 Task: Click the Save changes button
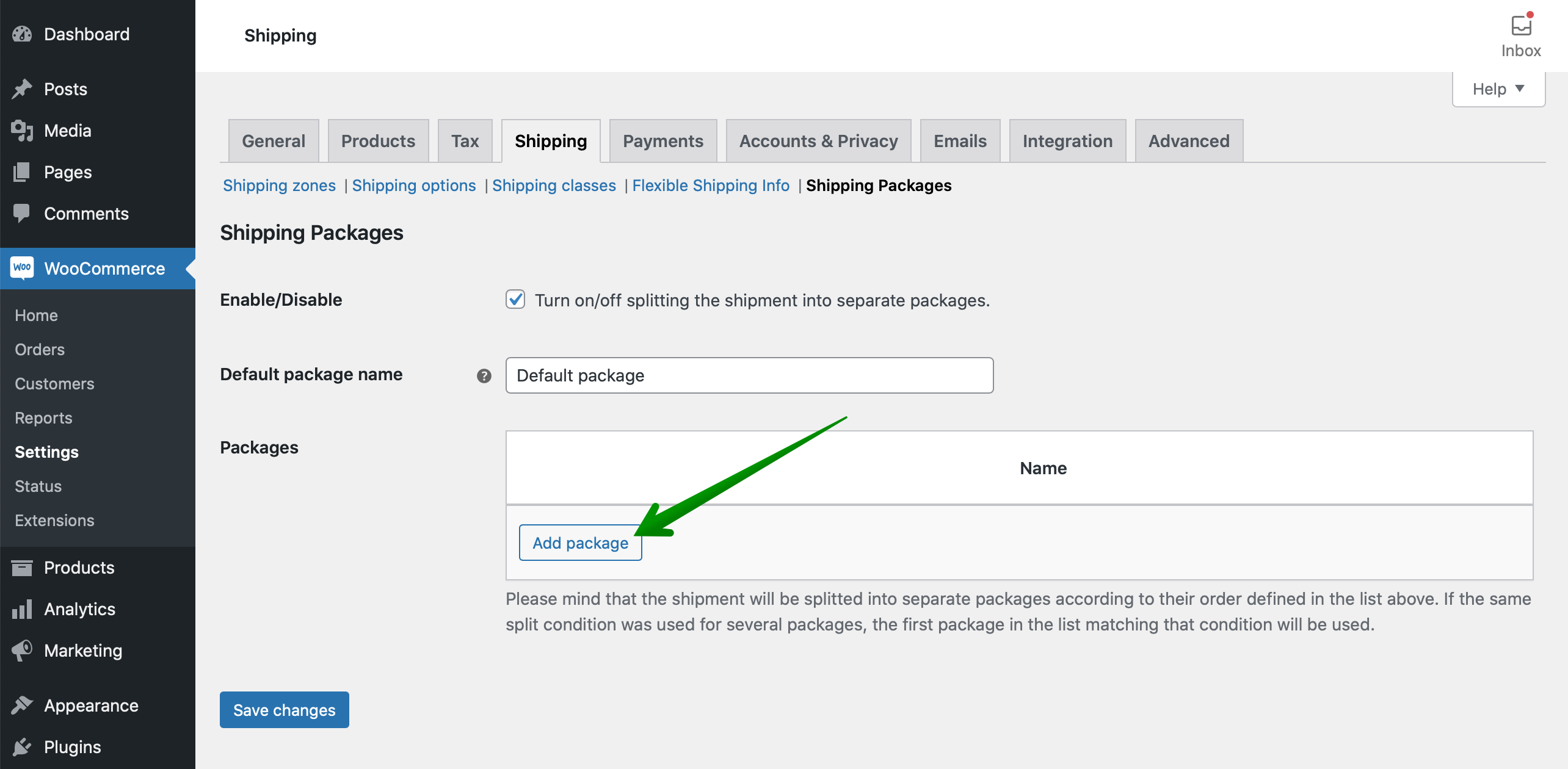285,710
